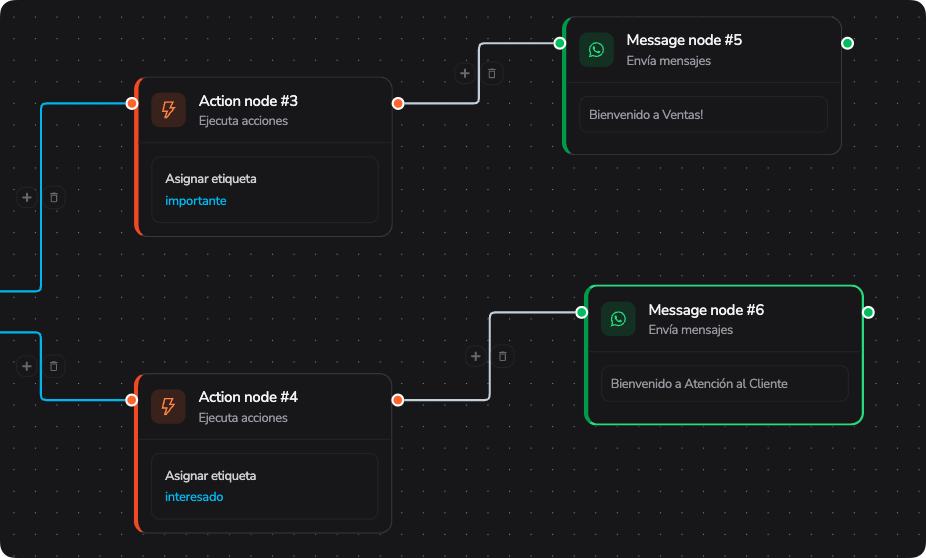Click the 'Bienvenido a Ventas!' message box
Screen dimensions: 926x558
point(703,115)
